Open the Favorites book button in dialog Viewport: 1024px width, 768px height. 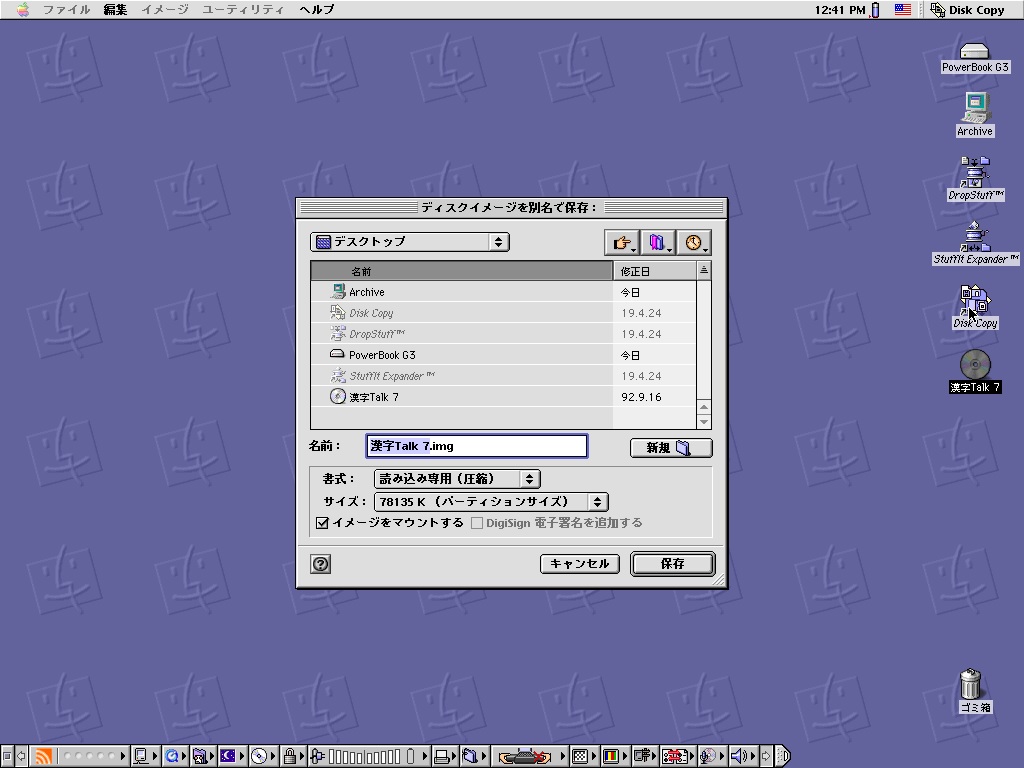pyautogui.click(x=658, y=243)
